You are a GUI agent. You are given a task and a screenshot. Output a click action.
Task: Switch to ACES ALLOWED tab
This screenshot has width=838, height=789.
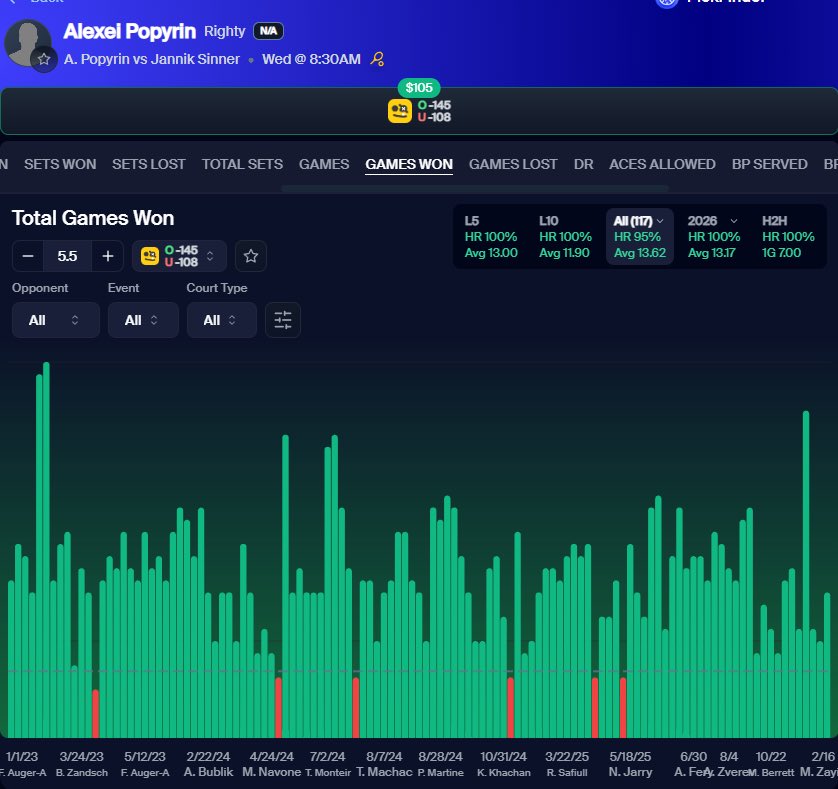point(662,164)
